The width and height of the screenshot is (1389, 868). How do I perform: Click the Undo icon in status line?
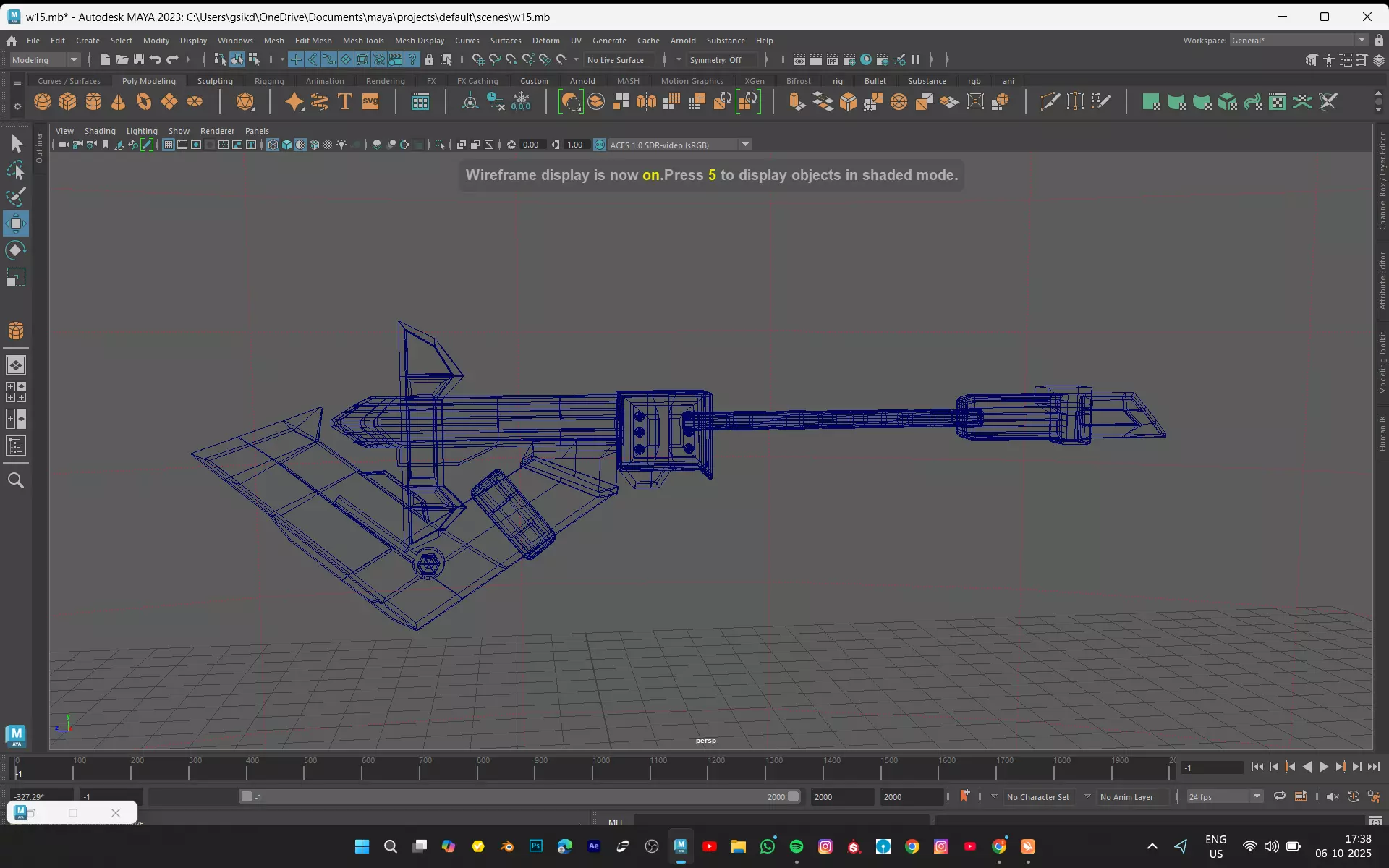point(155,59)
